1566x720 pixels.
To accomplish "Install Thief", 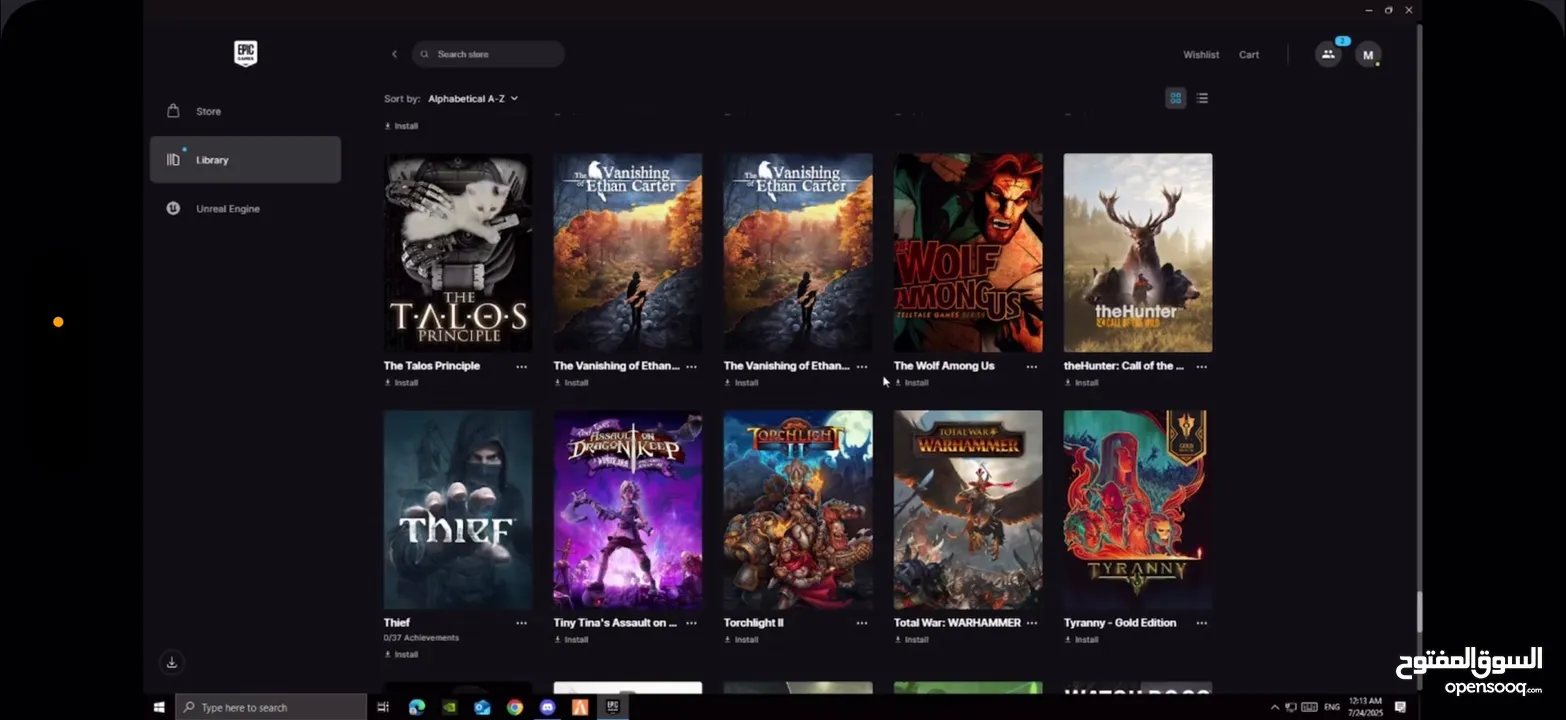I will (401, 655).
